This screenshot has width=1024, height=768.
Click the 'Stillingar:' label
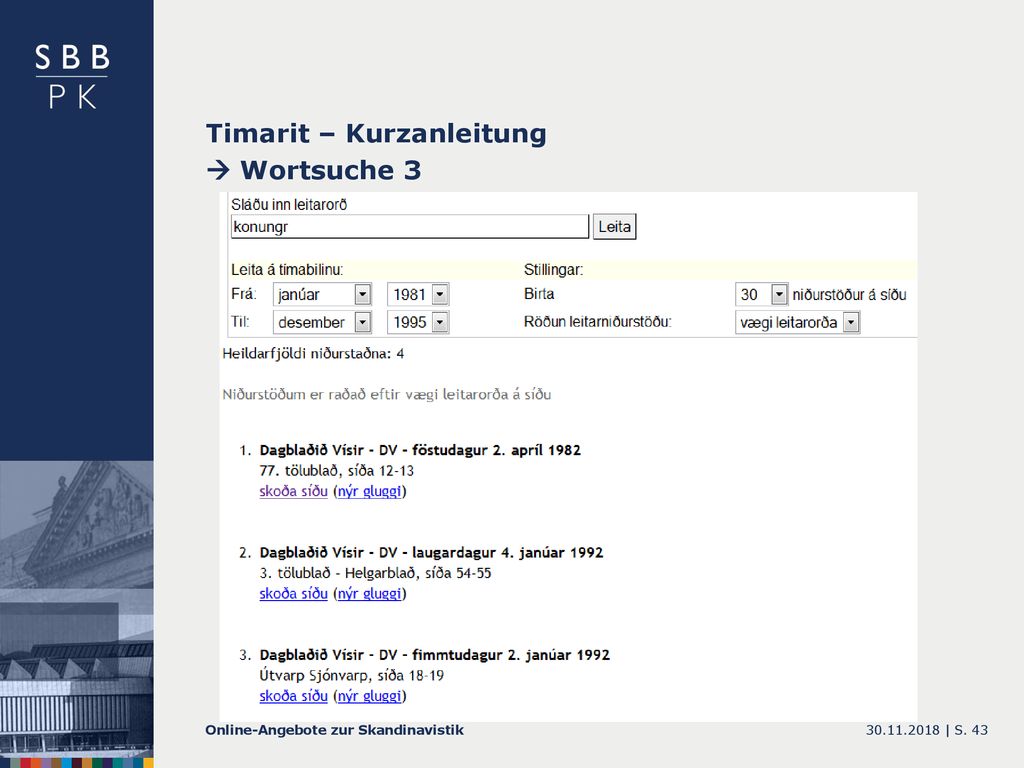pyautogui.click(x=553, y=270)
